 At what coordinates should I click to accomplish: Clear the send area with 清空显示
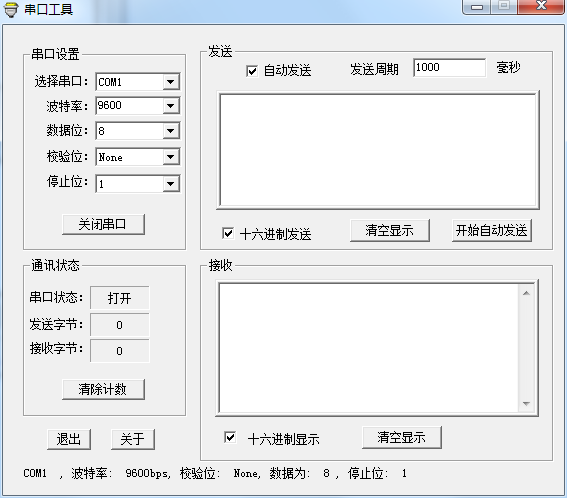click(x=389, y=230)
